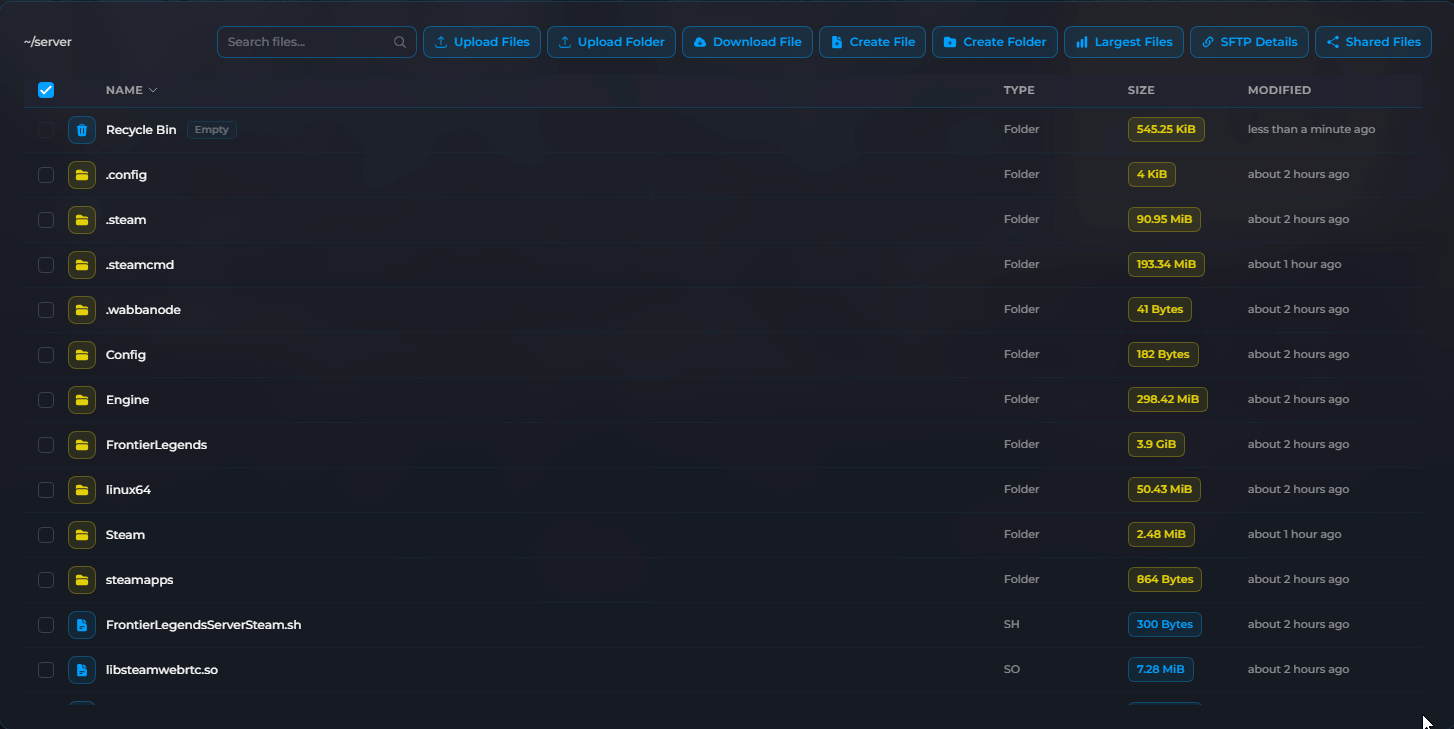This screenshot has width=1454, height=729.
Task: Open the Config folder name
Action: pyautogui.click(x=126, y=355)
